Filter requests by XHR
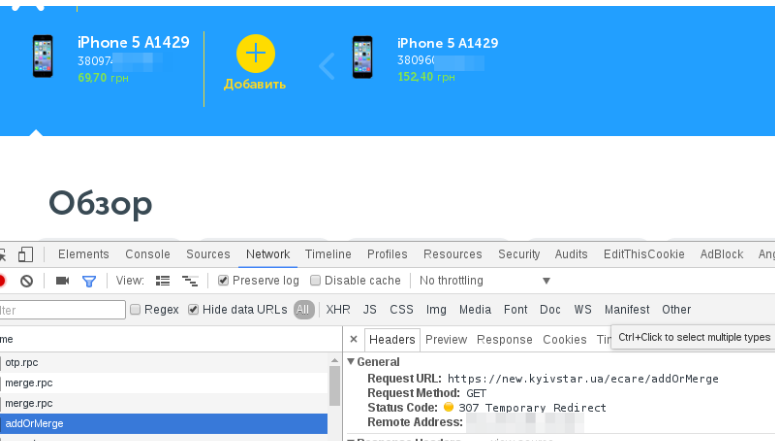Image resolution: width=775 pixels, height=441 pixels. click(338, 309)
